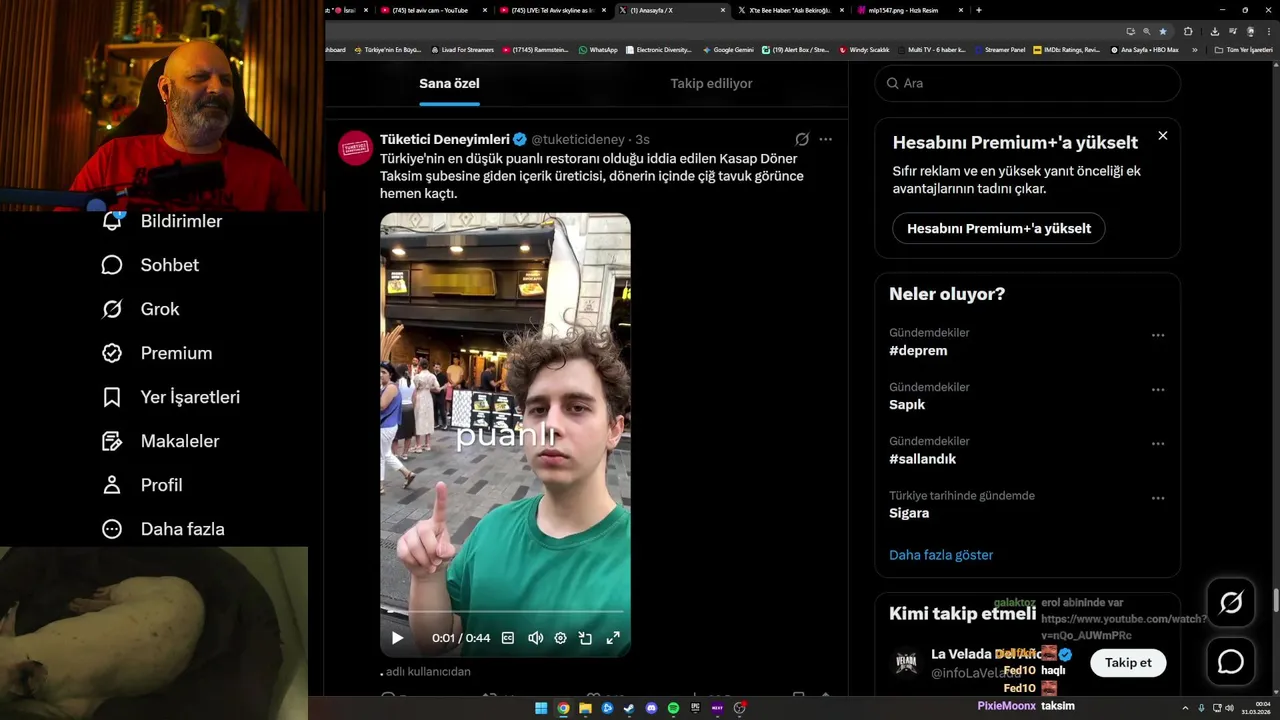Enter video fullscreen mode

(x=613, y=638)
